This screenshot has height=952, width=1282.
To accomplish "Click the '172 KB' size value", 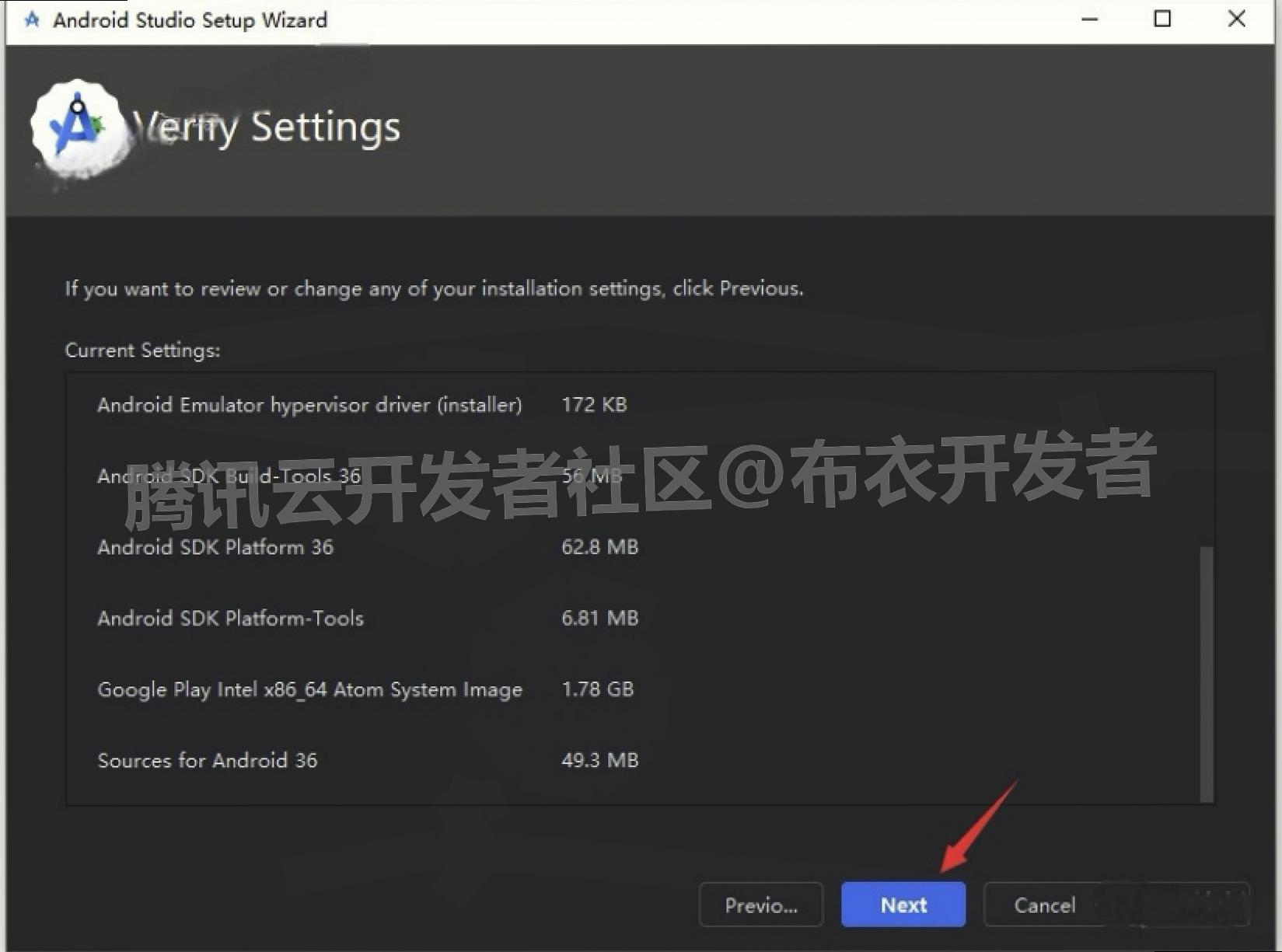I will point(594,405).
